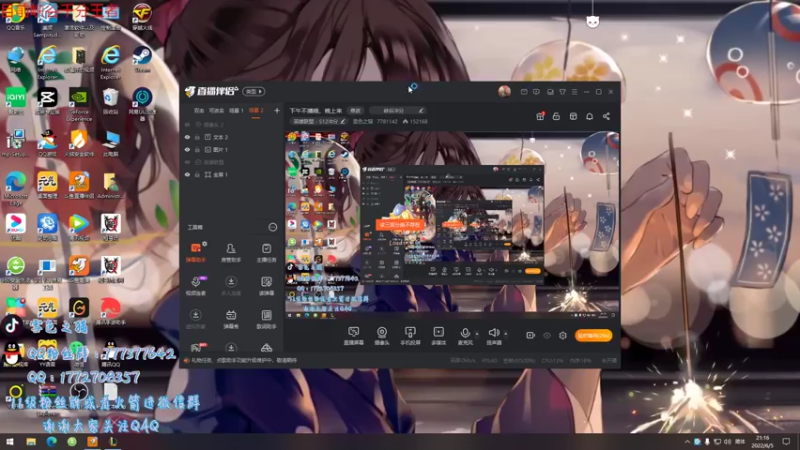Open the gift box icon with red dot
This screenshot has width=800, height=450.
tap(540, 116)
